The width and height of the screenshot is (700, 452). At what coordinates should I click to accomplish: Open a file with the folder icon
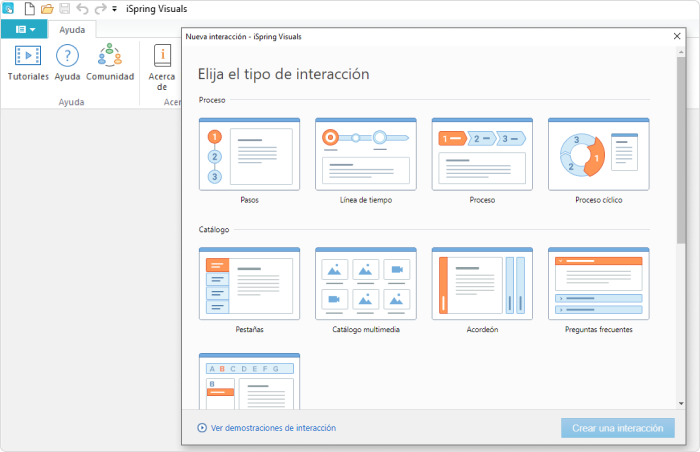click(x=47, y=8)
